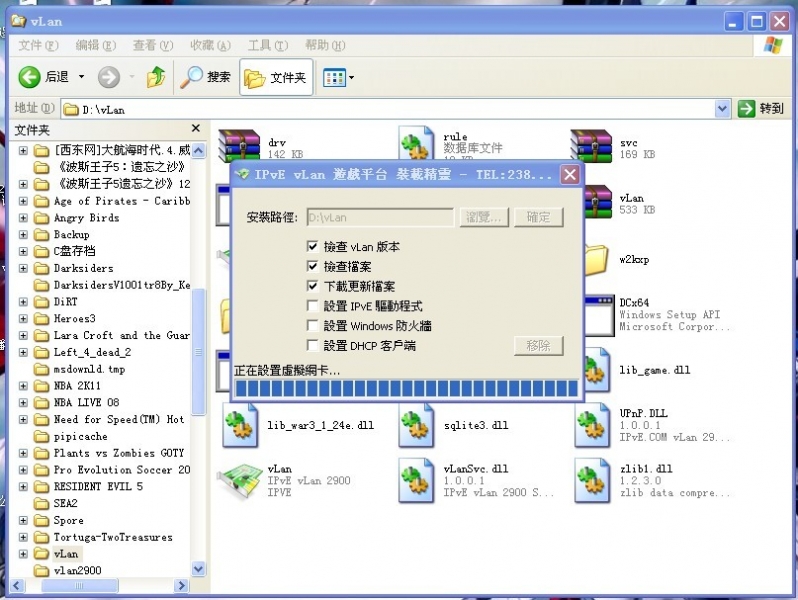Expand the Darksiders folder node
The image size is (798, 600).
pyautogui.click(x=23, y=268)
